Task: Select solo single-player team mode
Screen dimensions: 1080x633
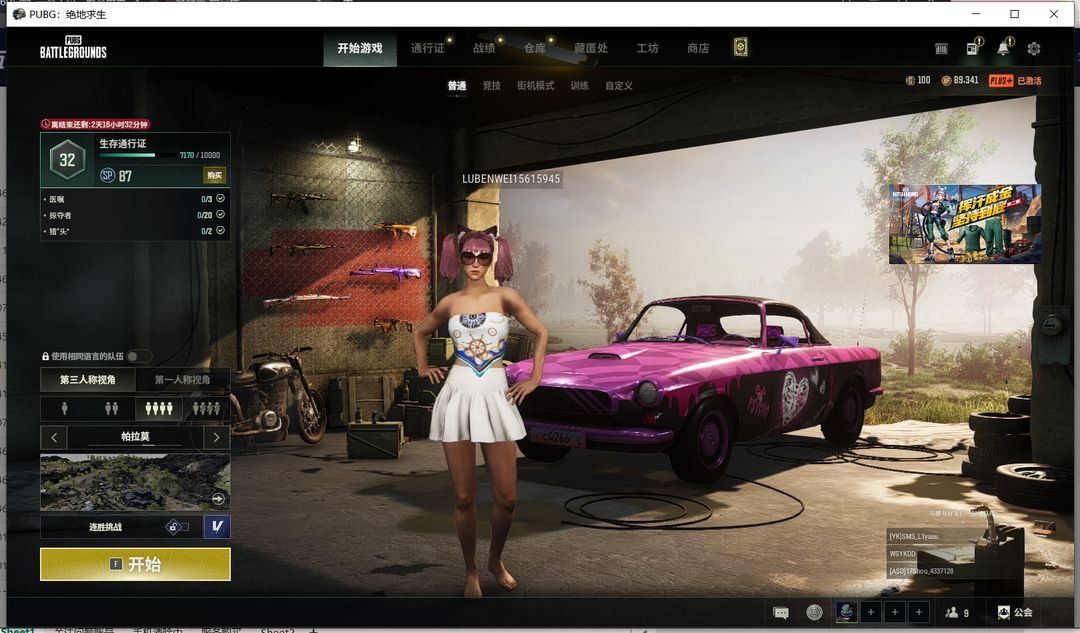Action: coord(66,408)
